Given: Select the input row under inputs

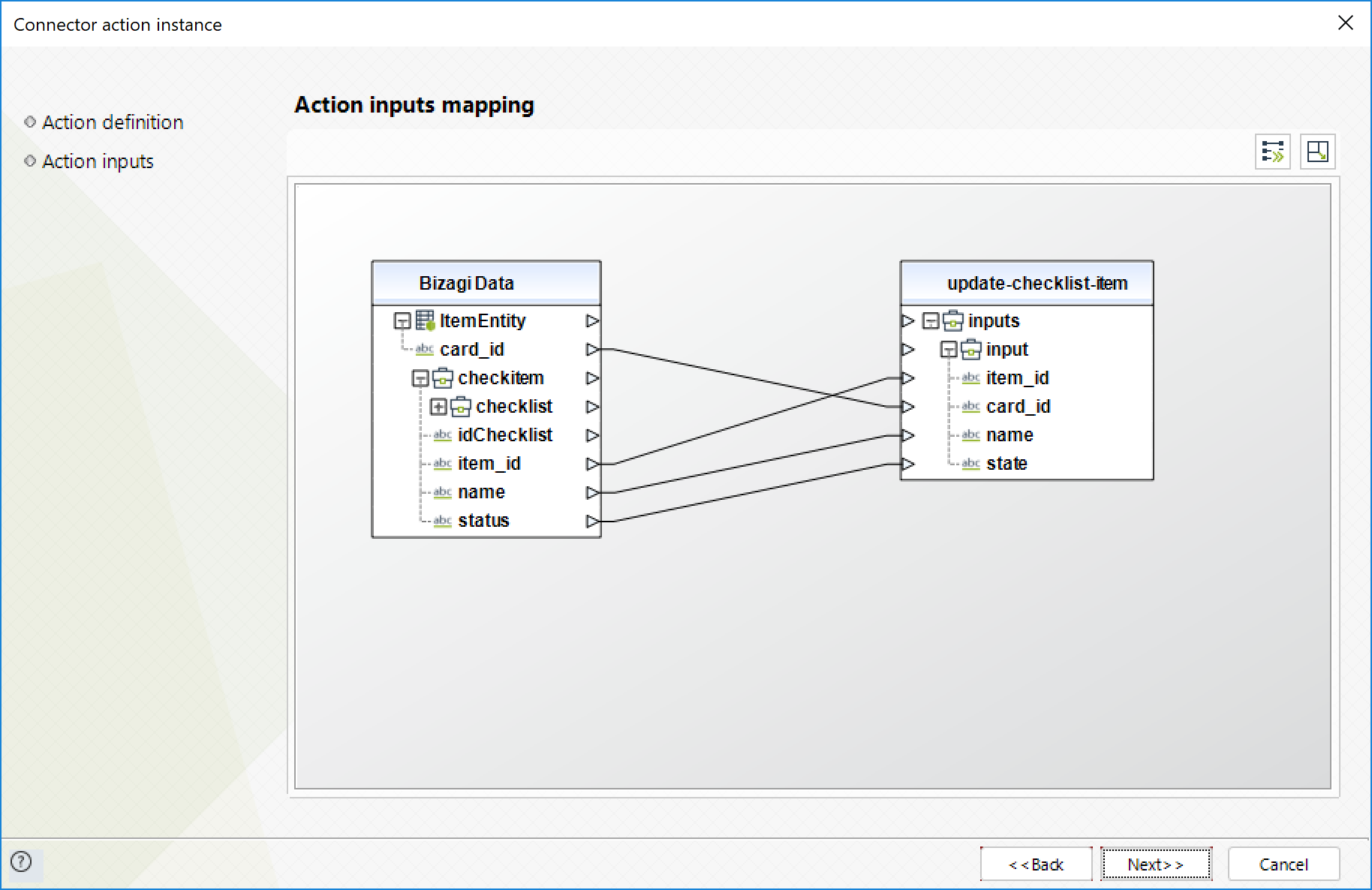Looking at the screenshot, I should click(1007, 350).
